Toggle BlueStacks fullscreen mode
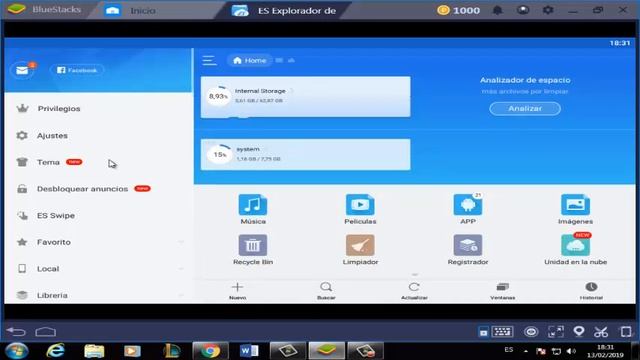Screen dimensions: 640x360 click(556, 332)
